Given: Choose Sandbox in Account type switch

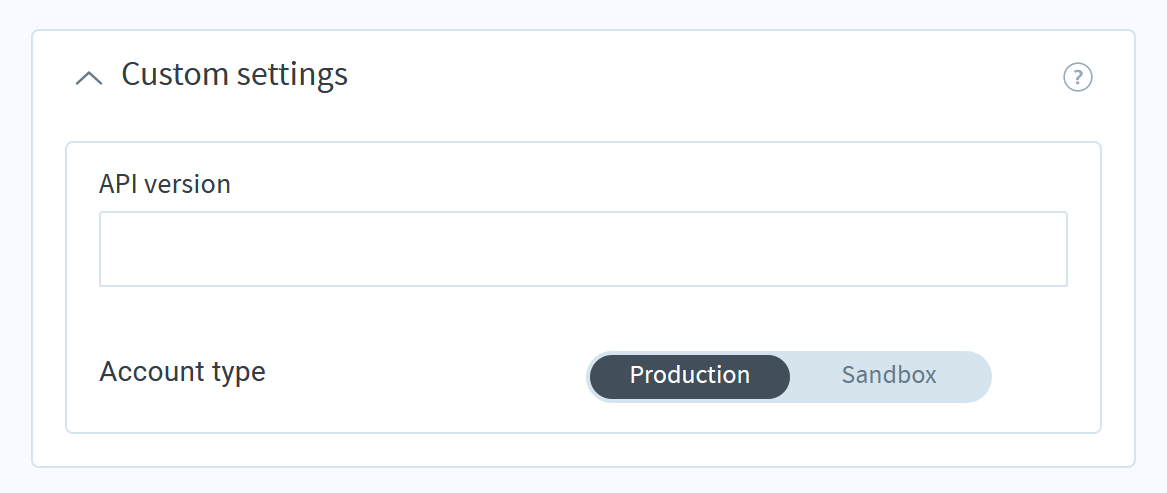Looking at the screenshot, I should coord(889,375).
